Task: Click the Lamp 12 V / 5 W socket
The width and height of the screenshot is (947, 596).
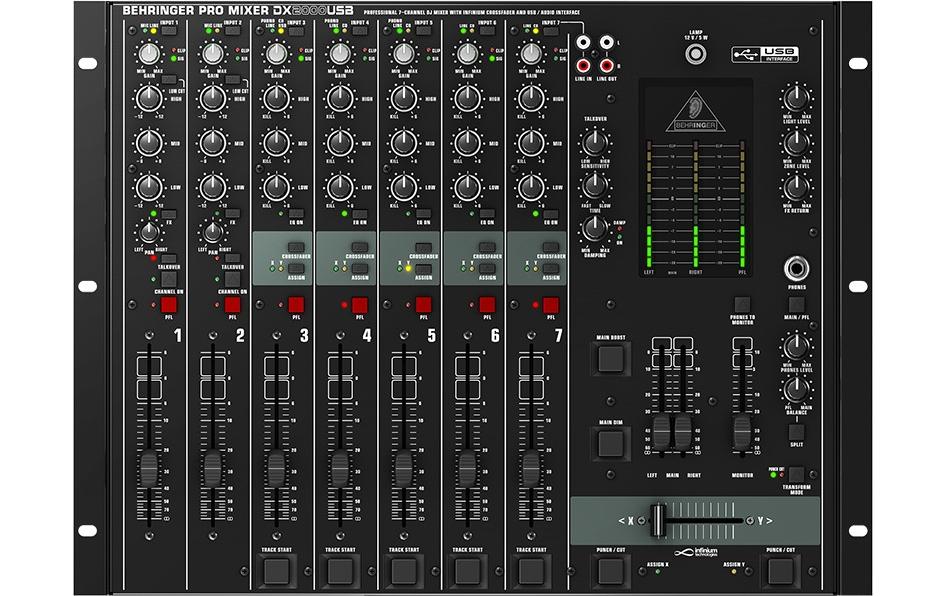Action: tap(696, 54)
